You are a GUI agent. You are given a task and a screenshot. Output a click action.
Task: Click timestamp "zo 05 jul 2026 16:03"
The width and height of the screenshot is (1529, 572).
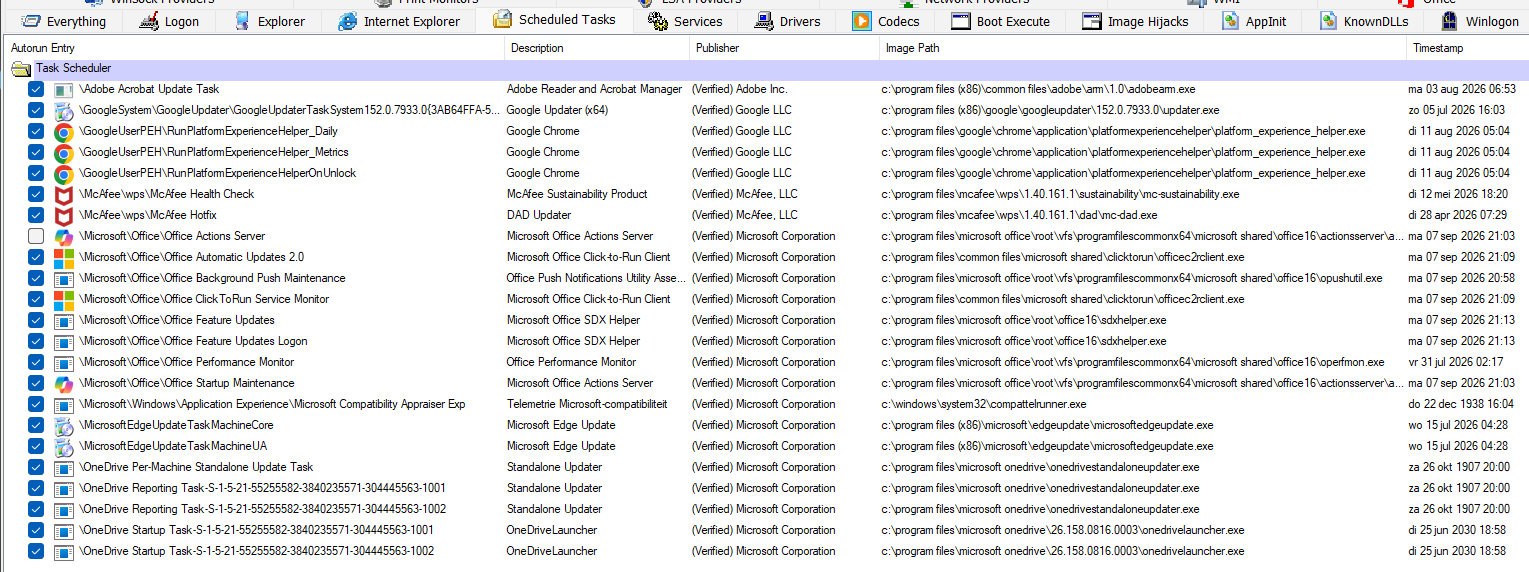coord(1457,111)
